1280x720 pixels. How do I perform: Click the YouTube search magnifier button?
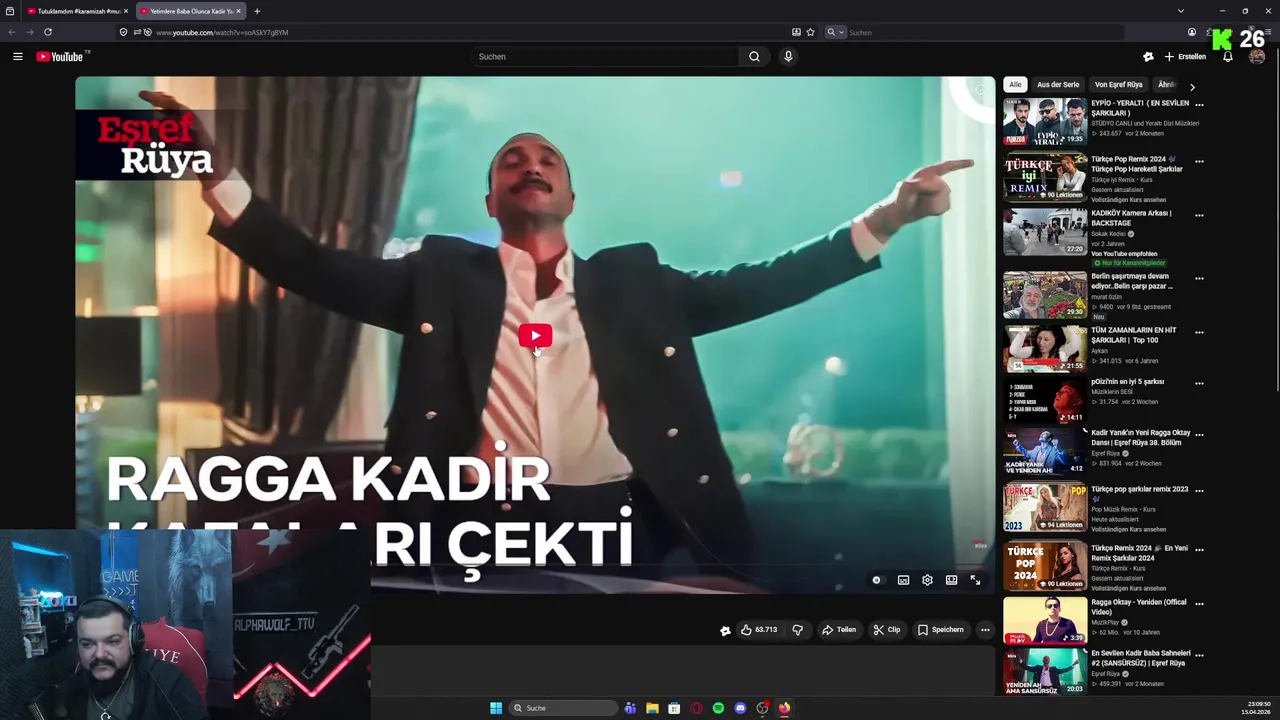pyautogui.click(x=754, y=57)
